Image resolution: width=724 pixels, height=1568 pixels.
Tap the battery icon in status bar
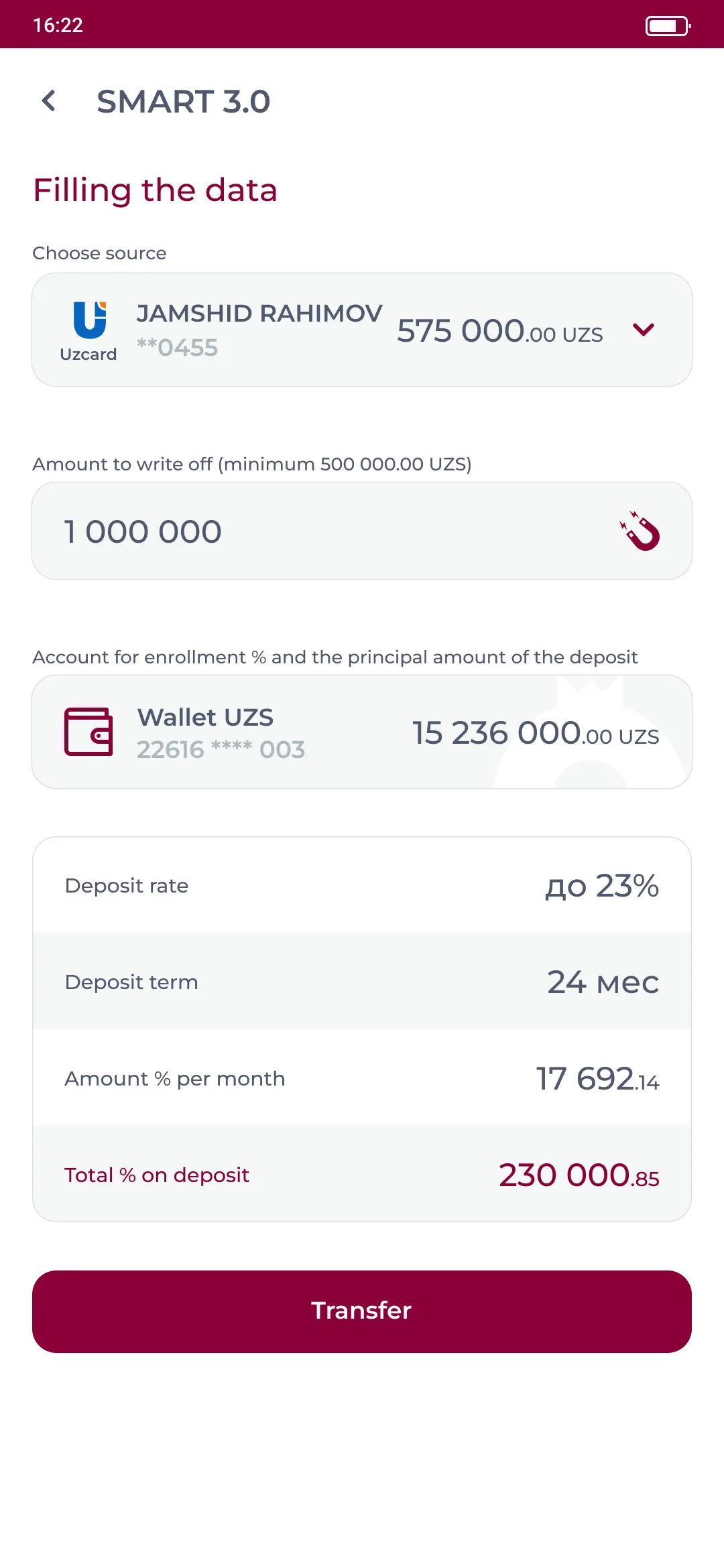pyautogui.click(x=667, y=25)
